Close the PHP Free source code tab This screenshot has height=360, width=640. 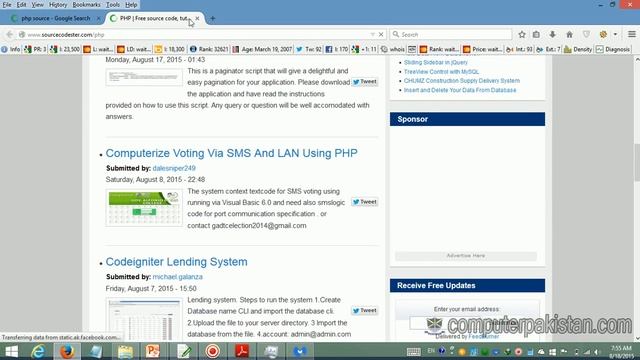[x=197, y=18]
